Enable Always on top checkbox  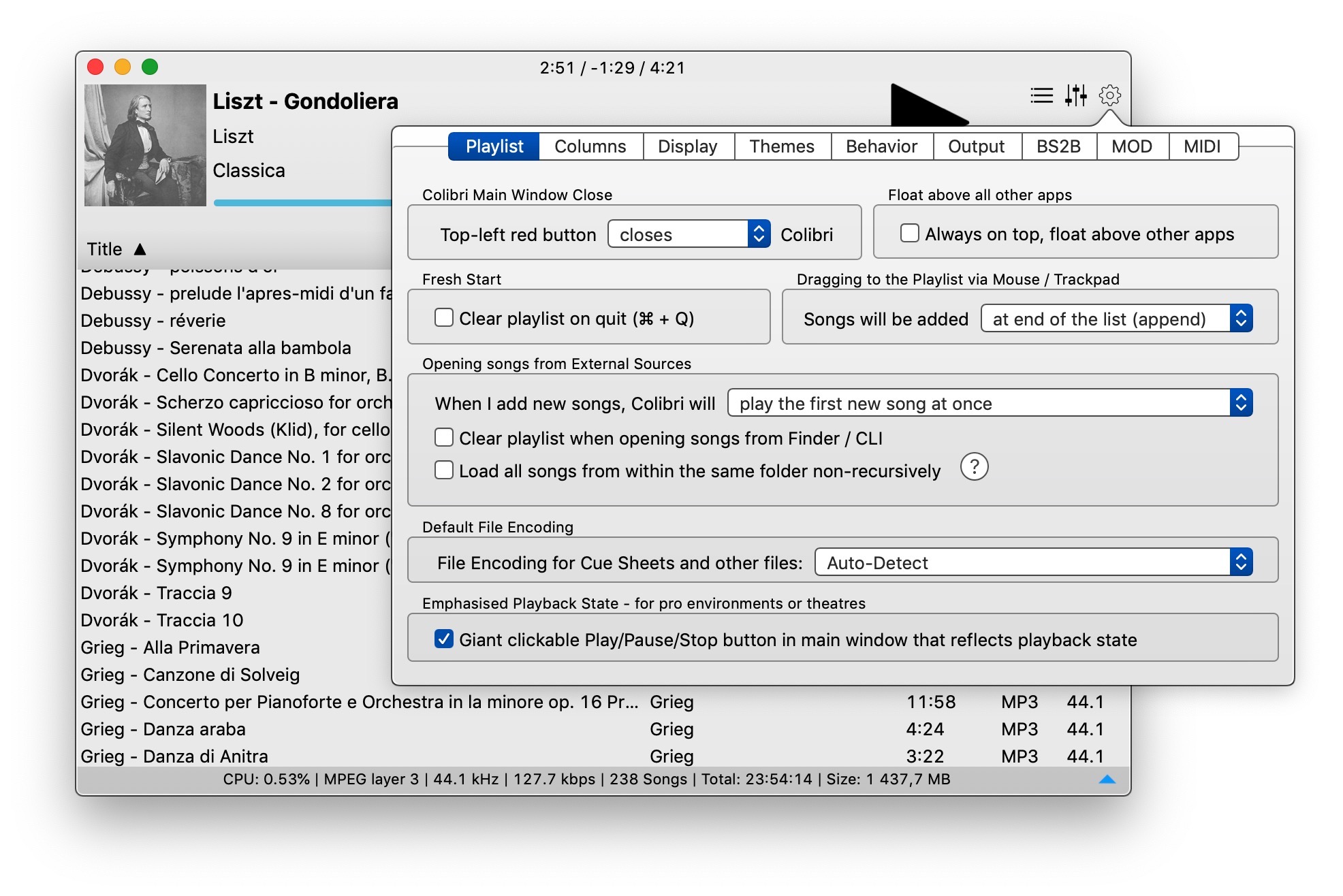pos(910,234)
